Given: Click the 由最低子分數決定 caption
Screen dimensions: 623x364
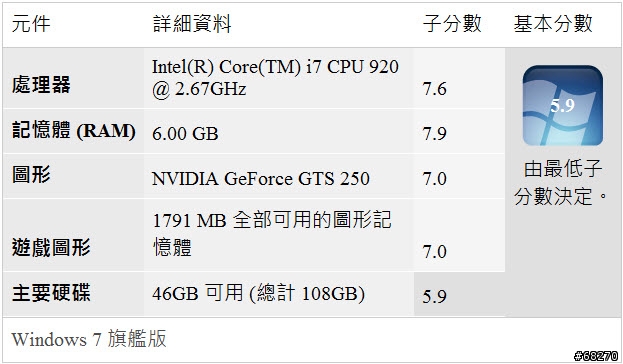Looking at the screenshot, I should point(561,182).
